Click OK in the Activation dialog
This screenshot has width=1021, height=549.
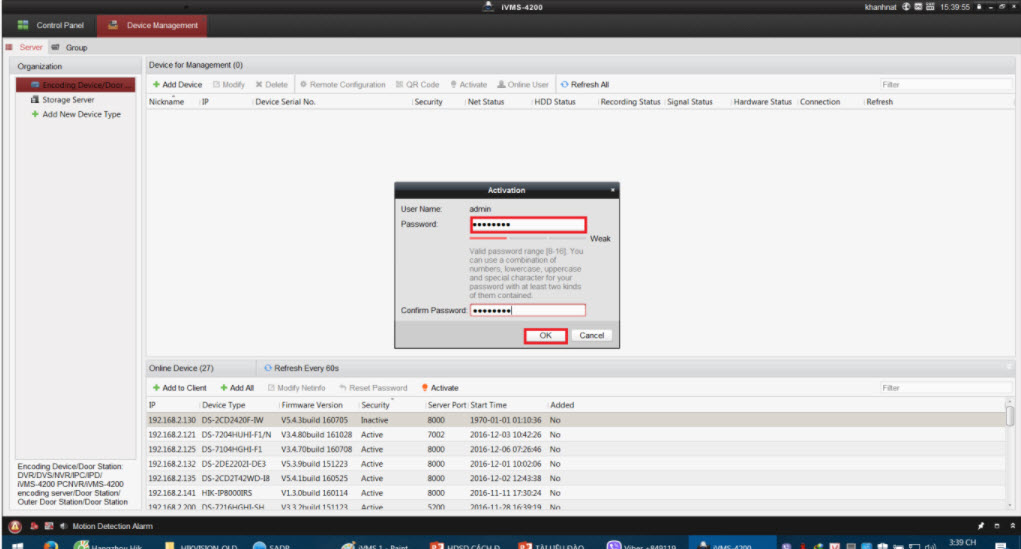(546, 336)
